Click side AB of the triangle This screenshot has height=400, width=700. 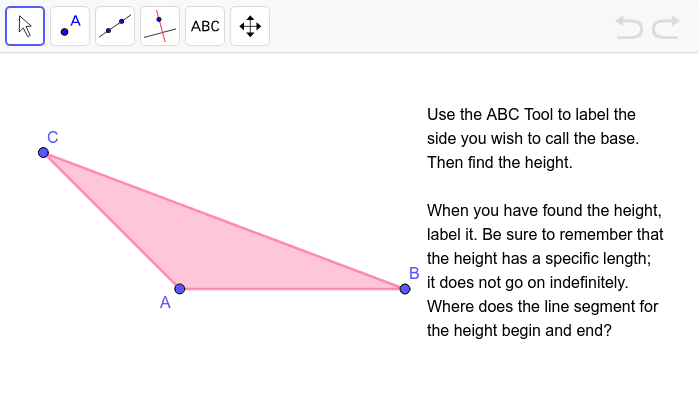point(292,289)
